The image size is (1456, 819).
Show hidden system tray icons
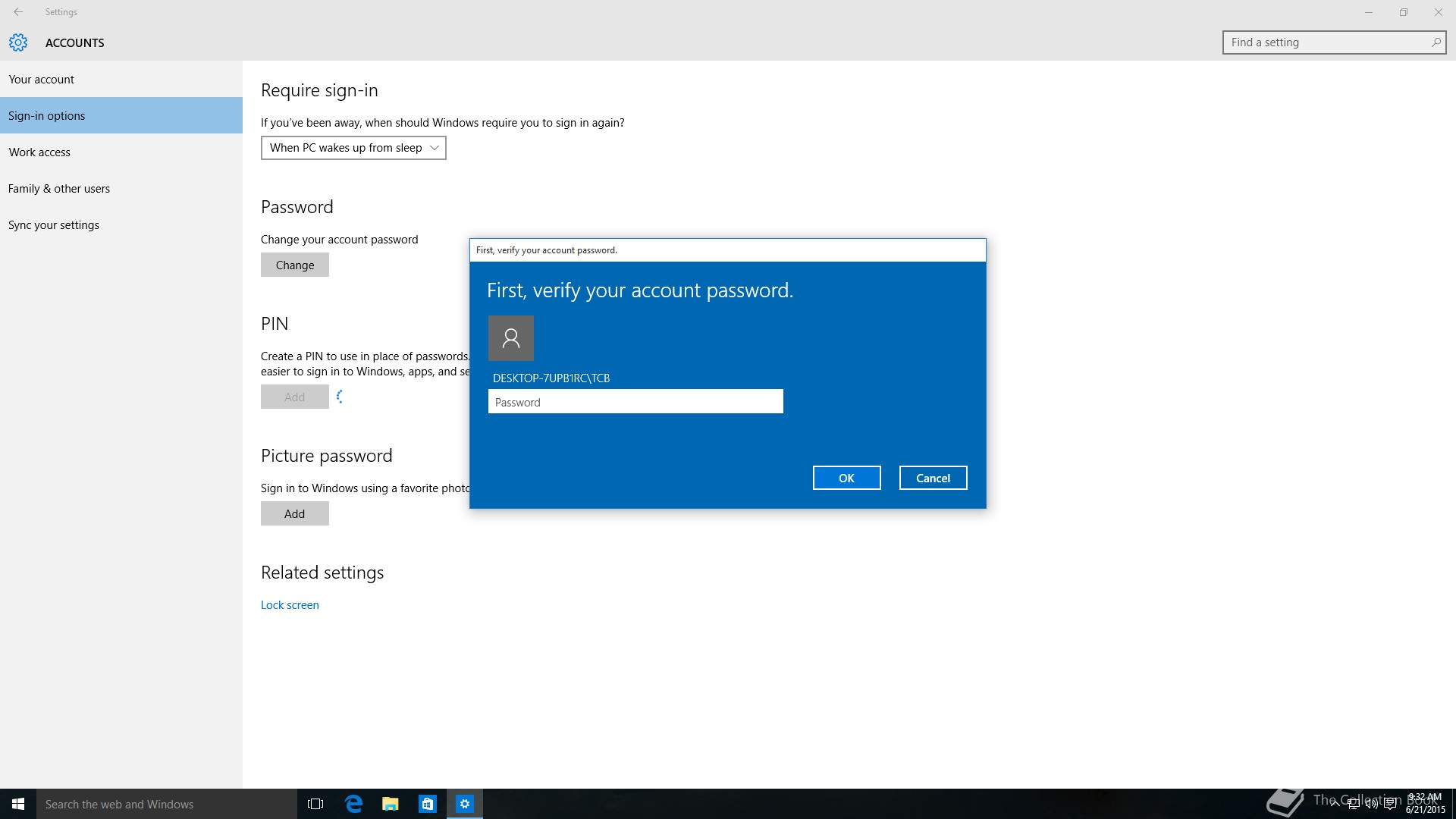pos(1335,804)
